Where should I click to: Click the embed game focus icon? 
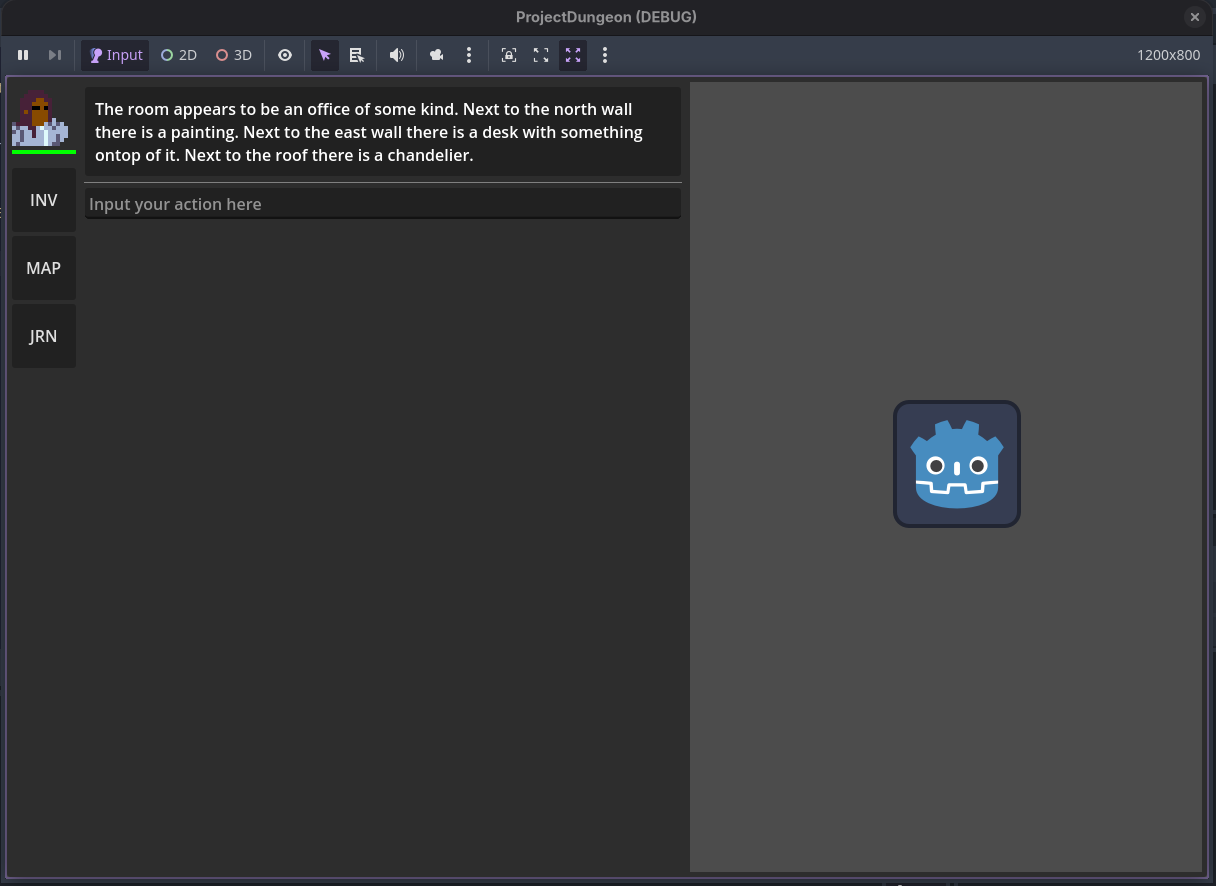pos(509,55)
